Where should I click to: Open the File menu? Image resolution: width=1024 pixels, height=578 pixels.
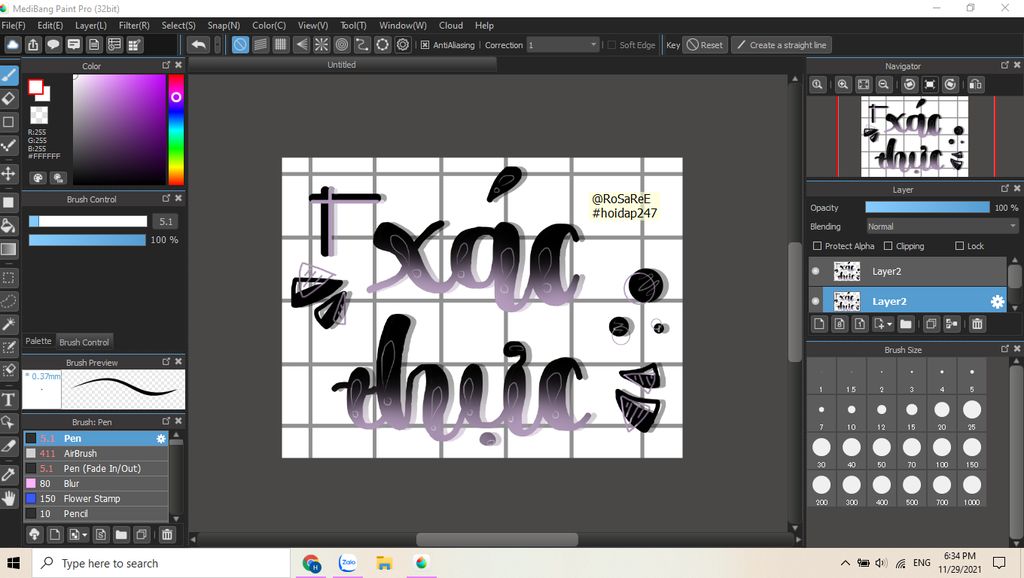[x=13, y=25]
